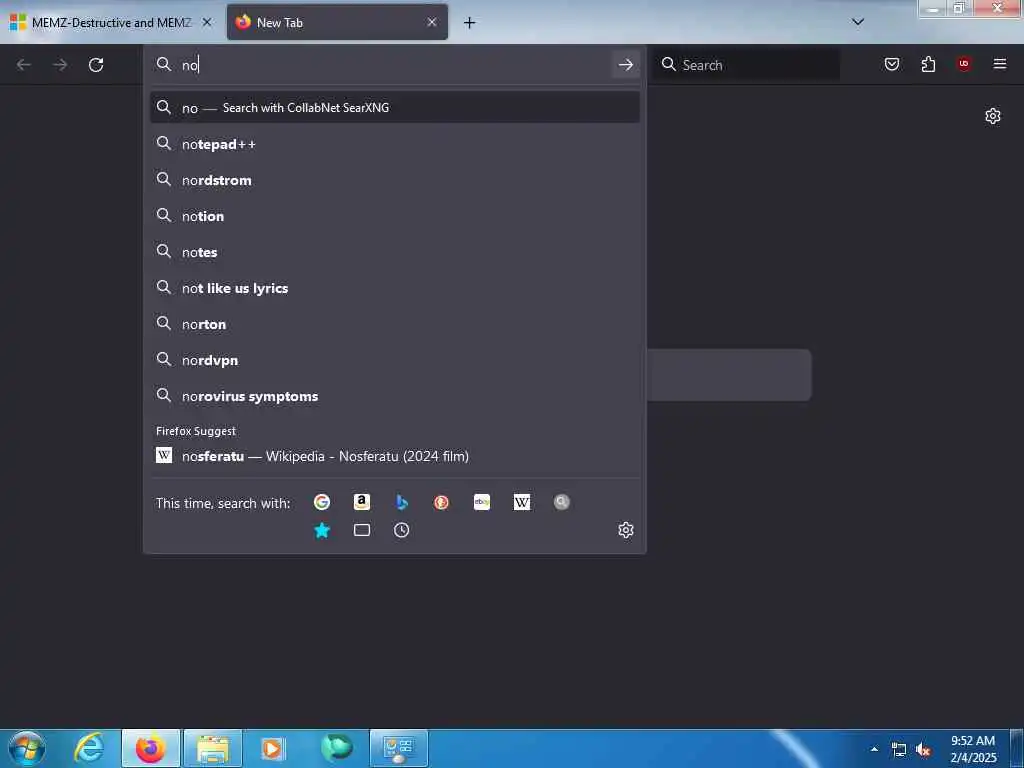Open the Windows Start menu
This screenshot has height=768, width=1024.
click(x=27, y=748)
